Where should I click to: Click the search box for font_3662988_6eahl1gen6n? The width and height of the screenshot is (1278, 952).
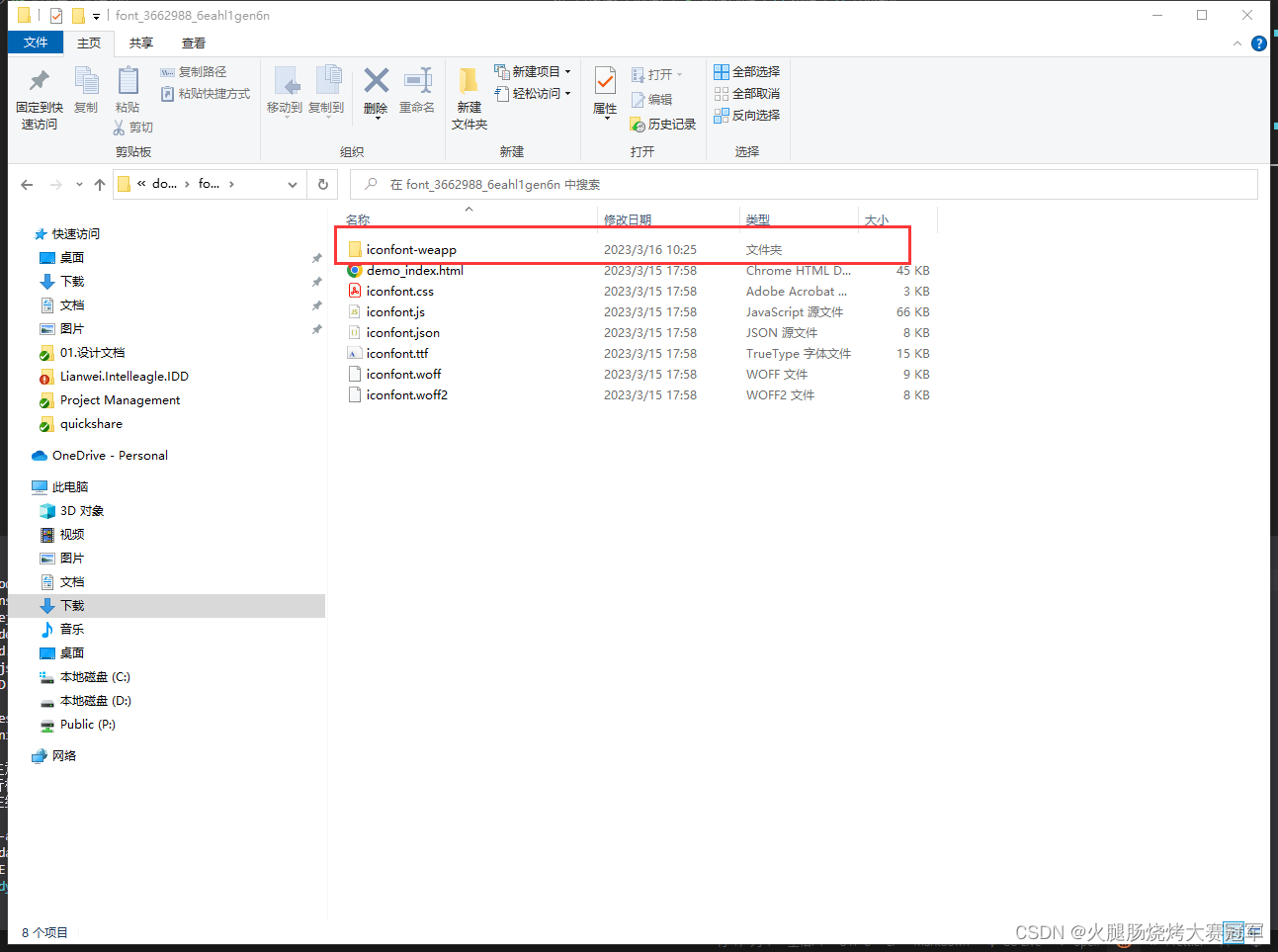tap(804, 185)
